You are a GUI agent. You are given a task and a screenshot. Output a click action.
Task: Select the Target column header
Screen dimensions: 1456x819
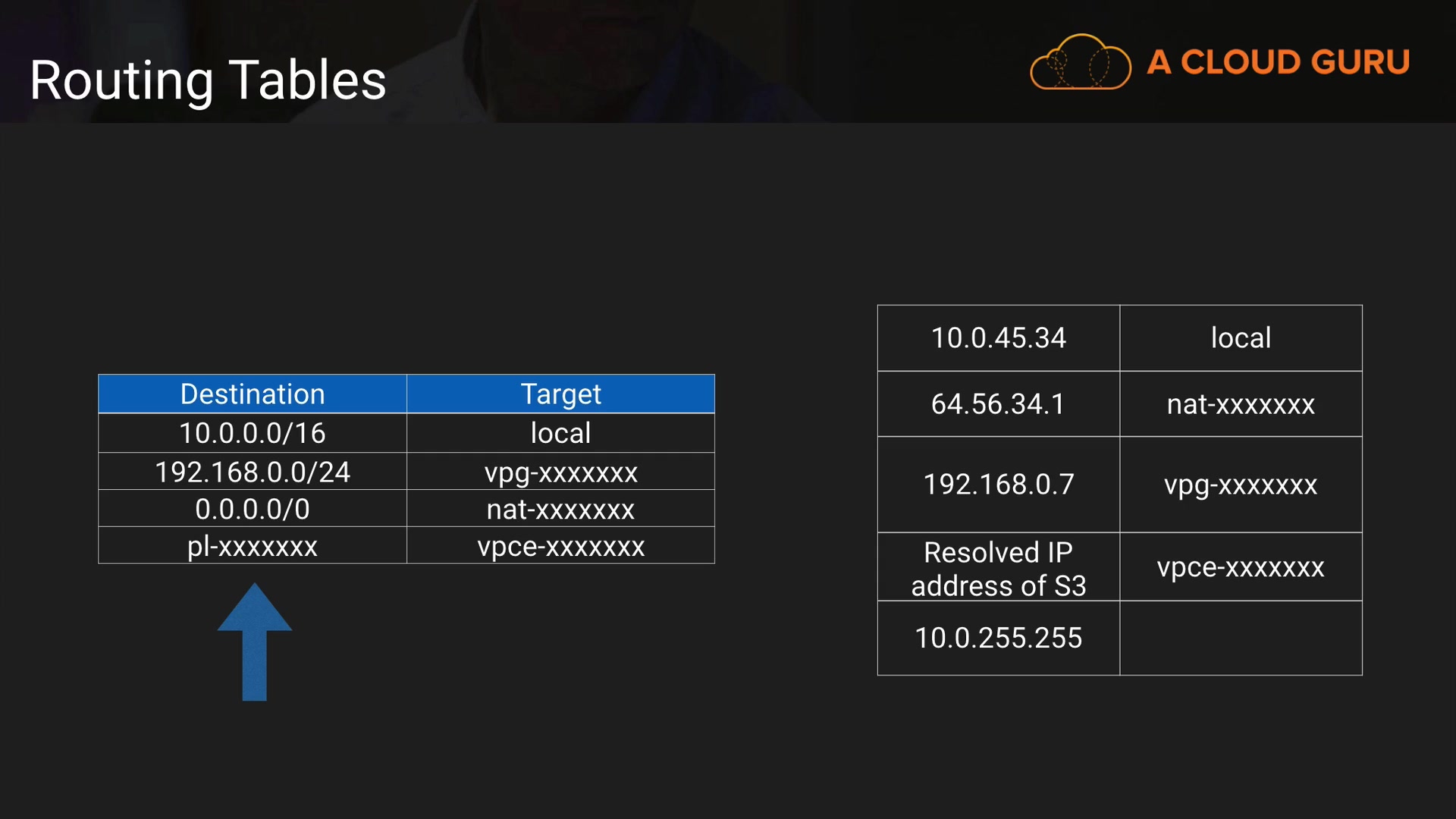click(560, 394)
